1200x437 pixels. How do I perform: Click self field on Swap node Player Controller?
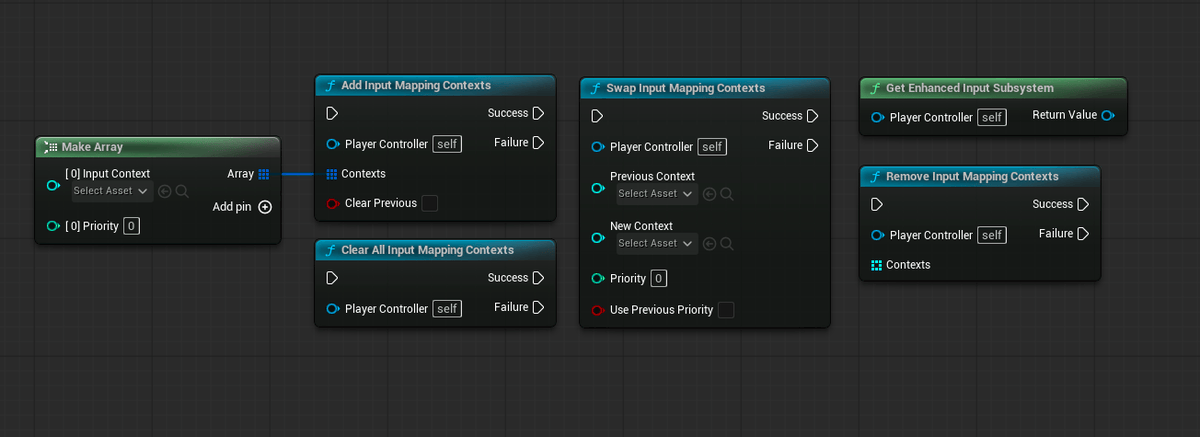[x=712, y=147]
